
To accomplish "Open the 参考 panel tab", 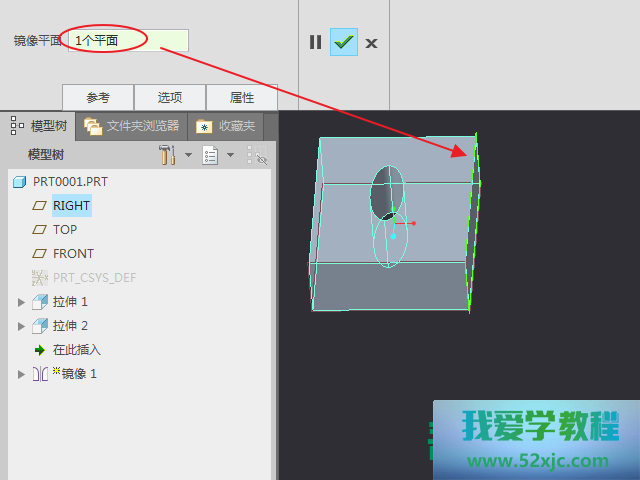I will (98, 97).
